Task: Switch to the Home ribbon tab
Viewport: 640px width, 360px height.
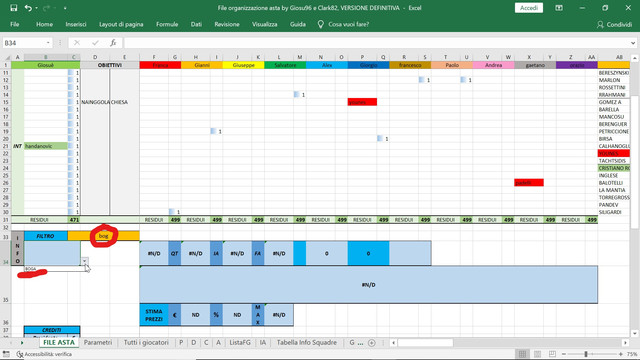Action: (x=44, y=24)
